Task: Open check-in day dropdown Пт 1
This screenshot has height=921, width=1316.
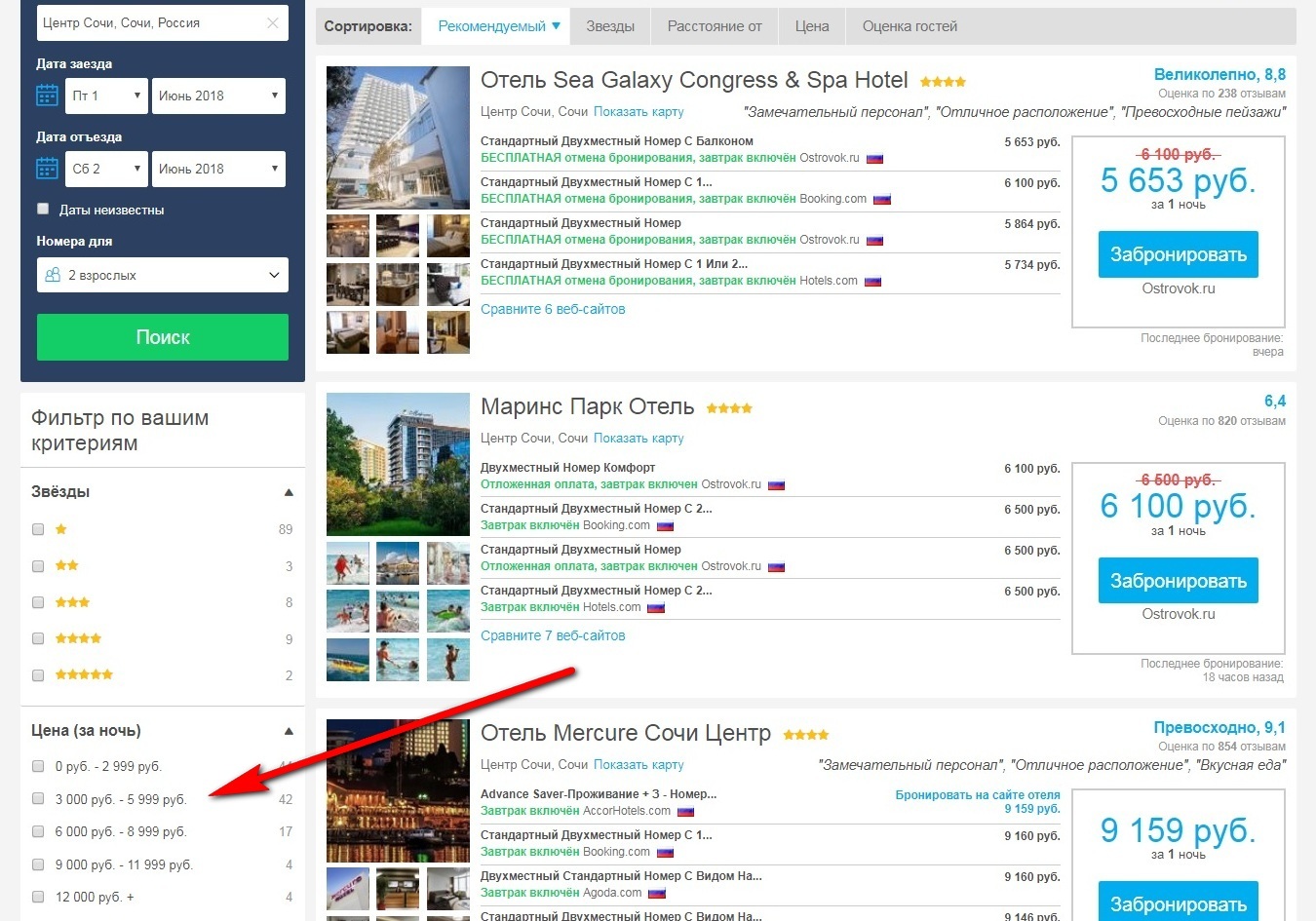Action: tap(106, 96)
